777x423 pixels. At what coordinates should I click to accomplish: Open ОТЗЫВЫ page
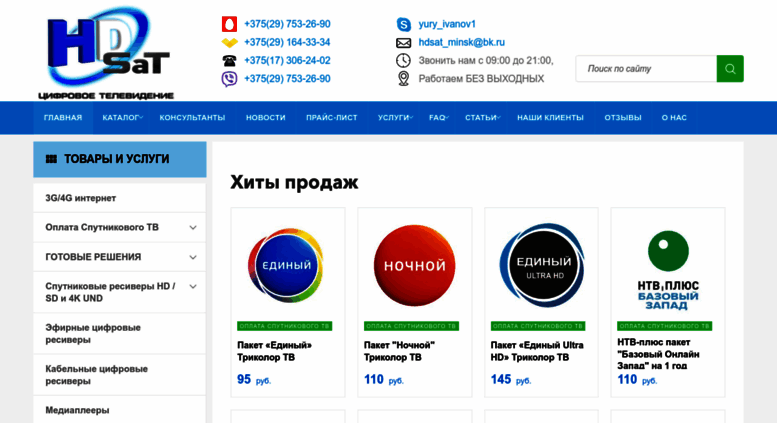pos(623,118)
